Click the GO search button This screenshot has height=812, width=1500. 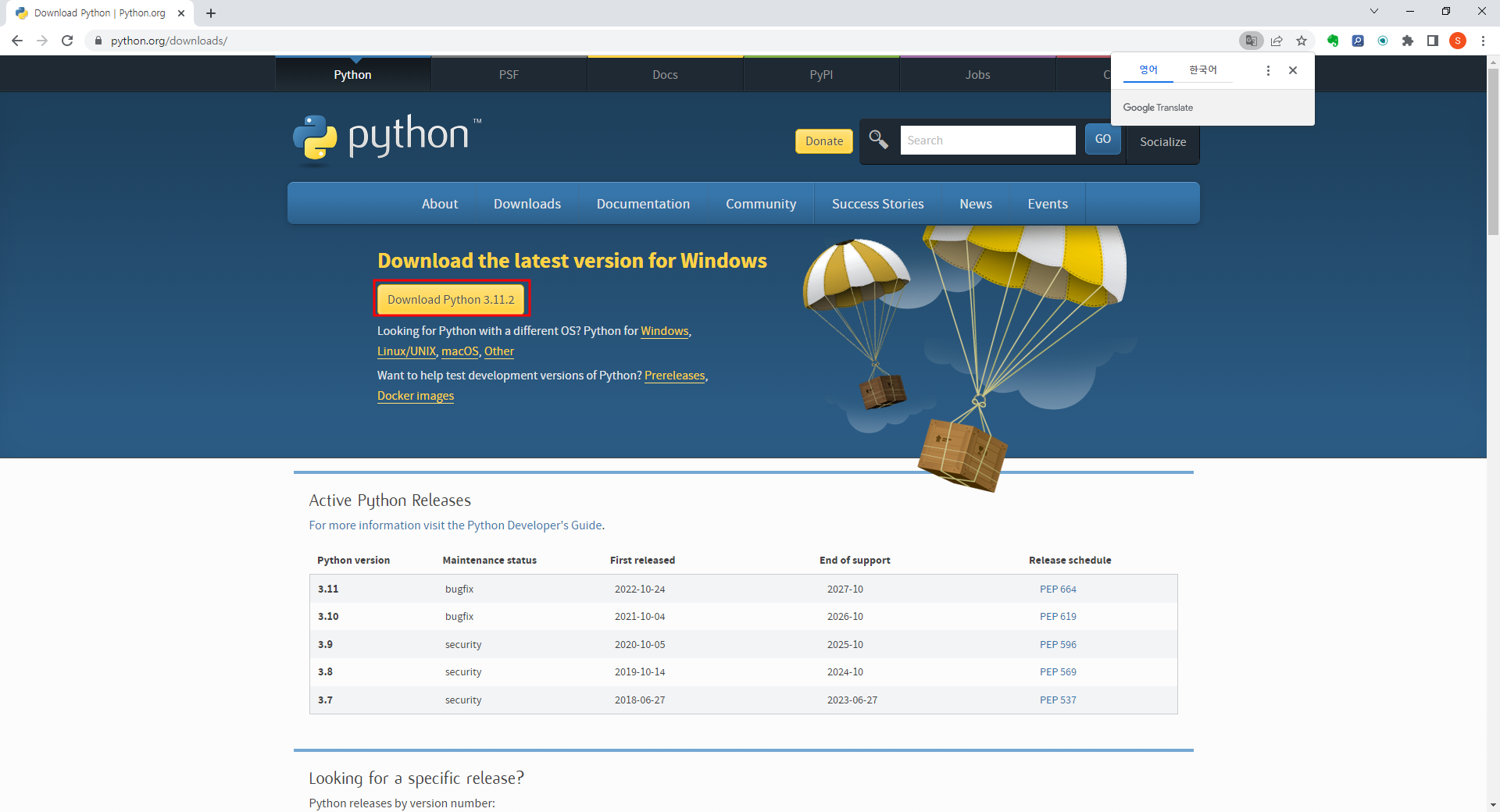click(x=1102, y=139)
